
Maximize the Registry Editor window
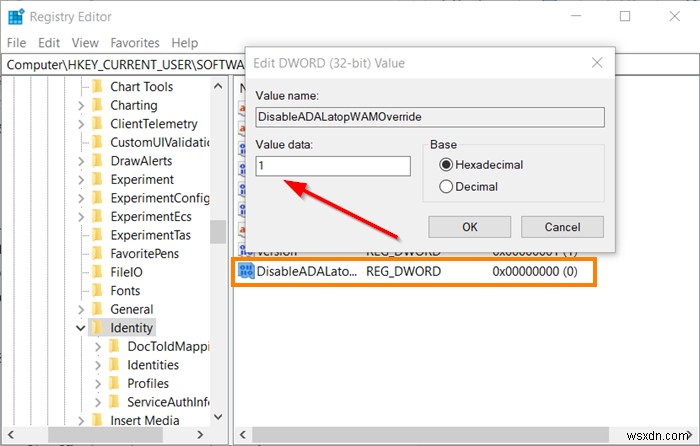[x=625, y=17]
